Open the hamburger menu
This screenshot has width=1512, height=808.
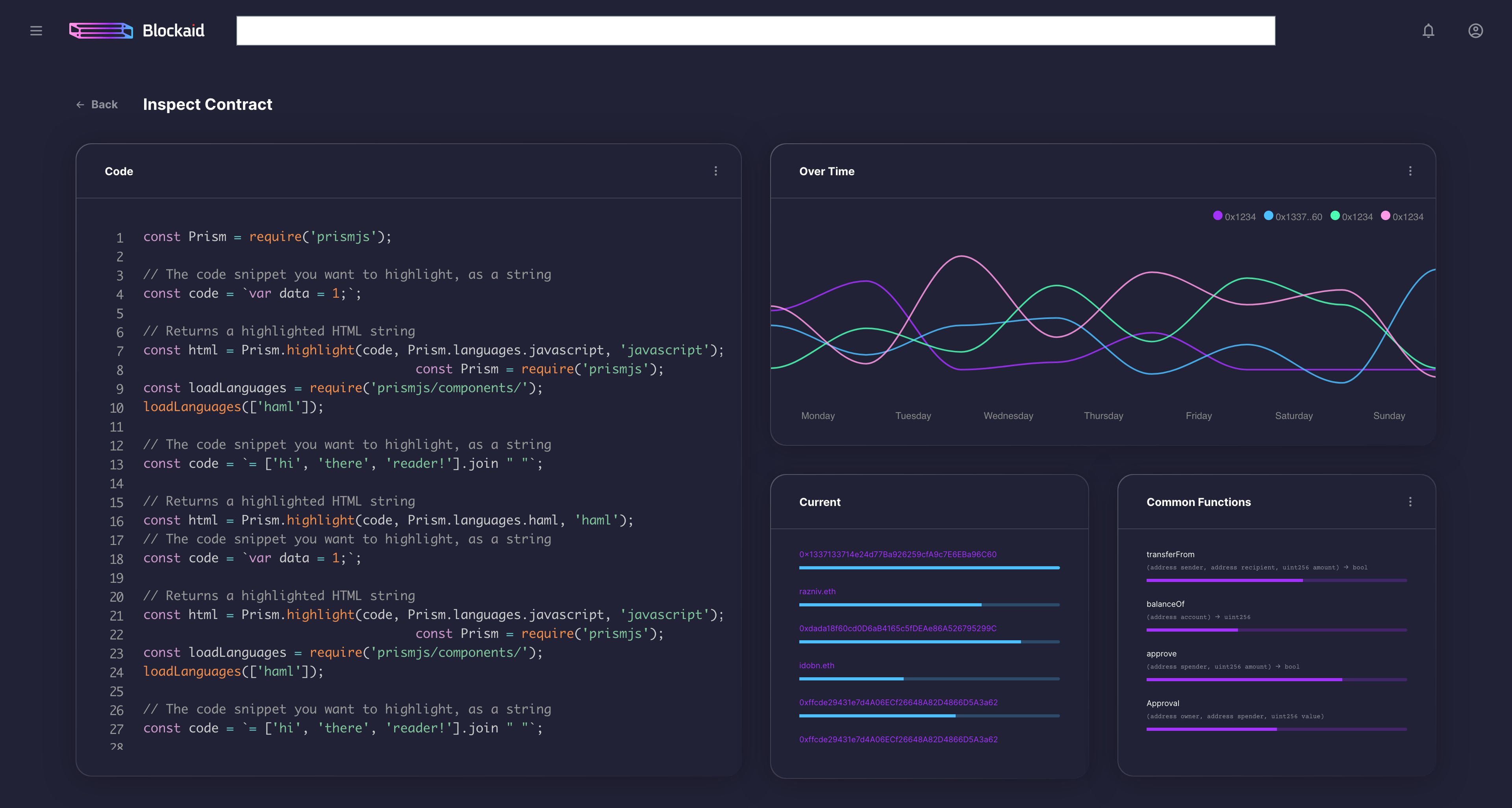pos(36,30)
